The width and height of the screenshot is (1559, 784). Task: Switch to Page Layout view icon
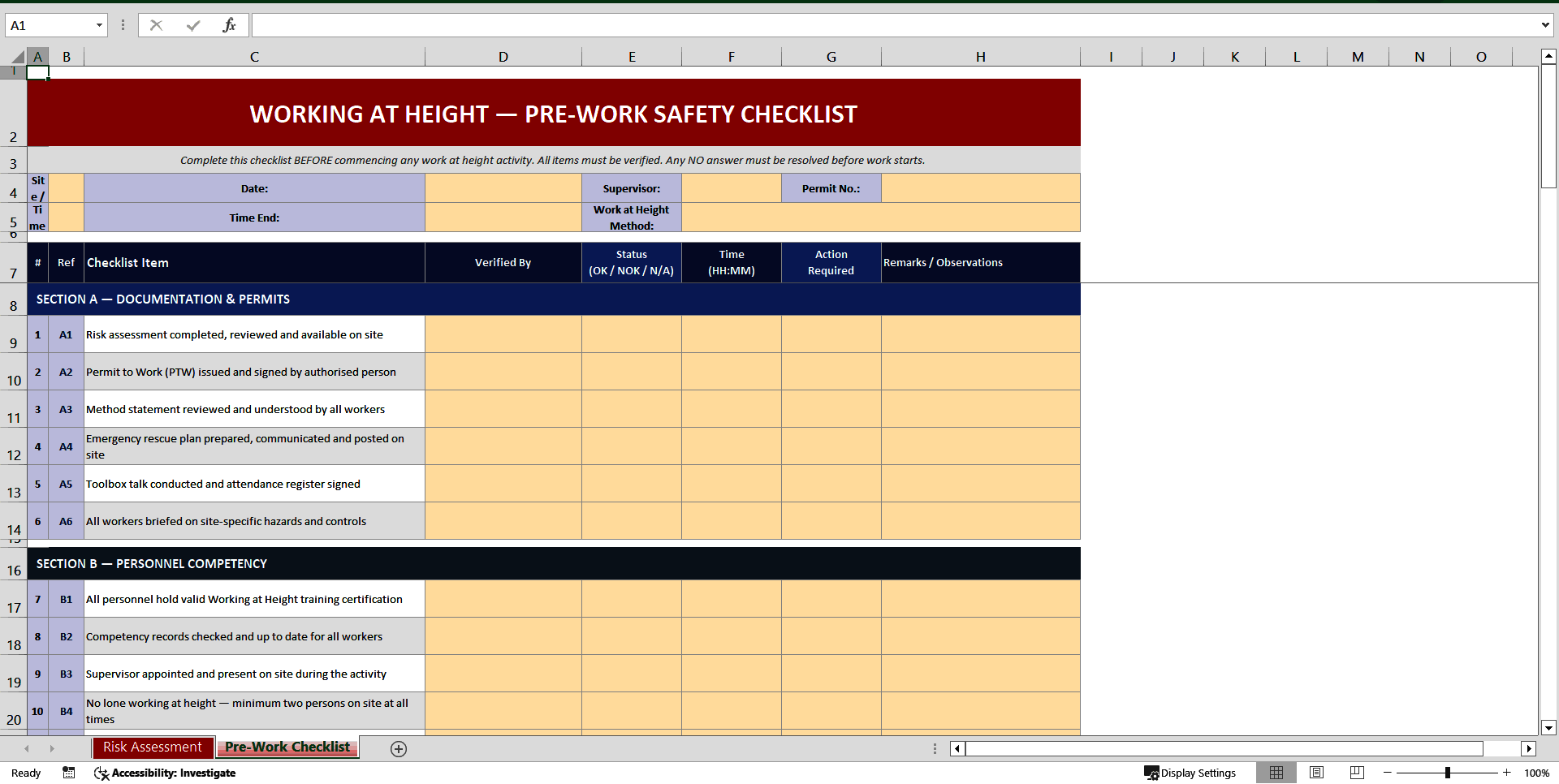tap(1316, 773)
